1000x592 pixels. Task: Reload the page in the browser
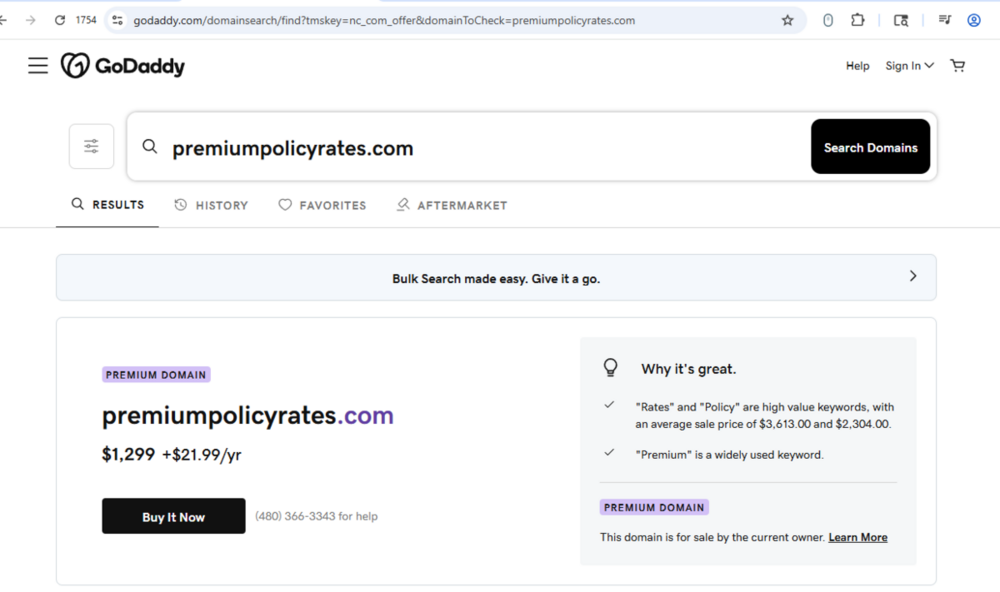[60, 20]
